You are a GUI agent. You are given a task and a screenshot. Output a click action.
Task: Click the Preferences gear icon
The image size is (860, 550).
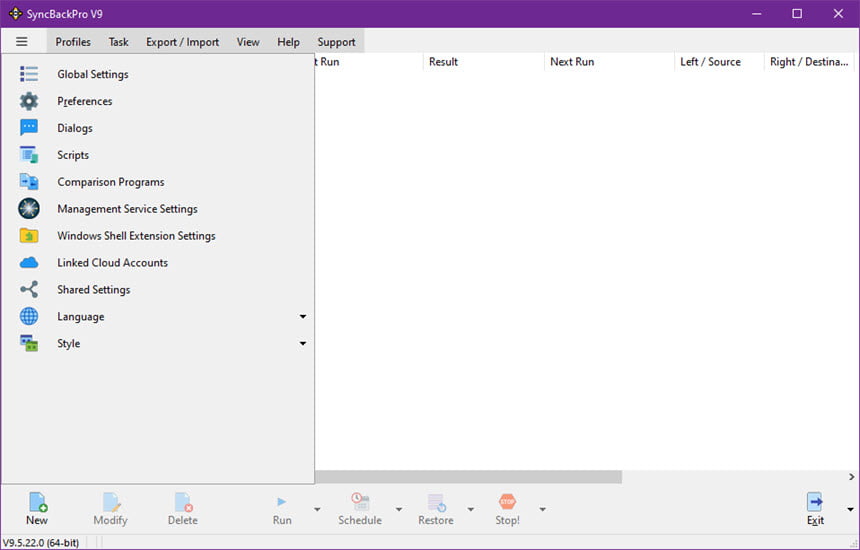tap(29, 101)
